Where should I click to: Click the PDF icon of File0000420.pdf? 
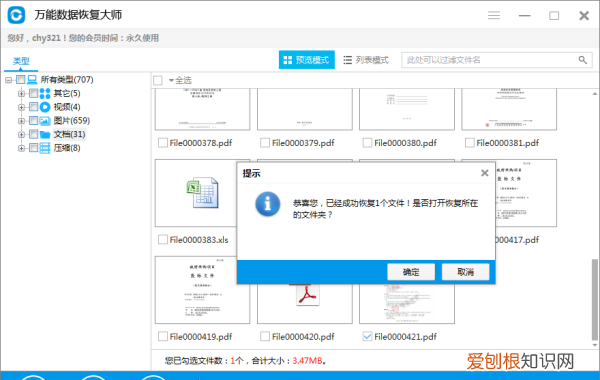[x=307, y=295]
